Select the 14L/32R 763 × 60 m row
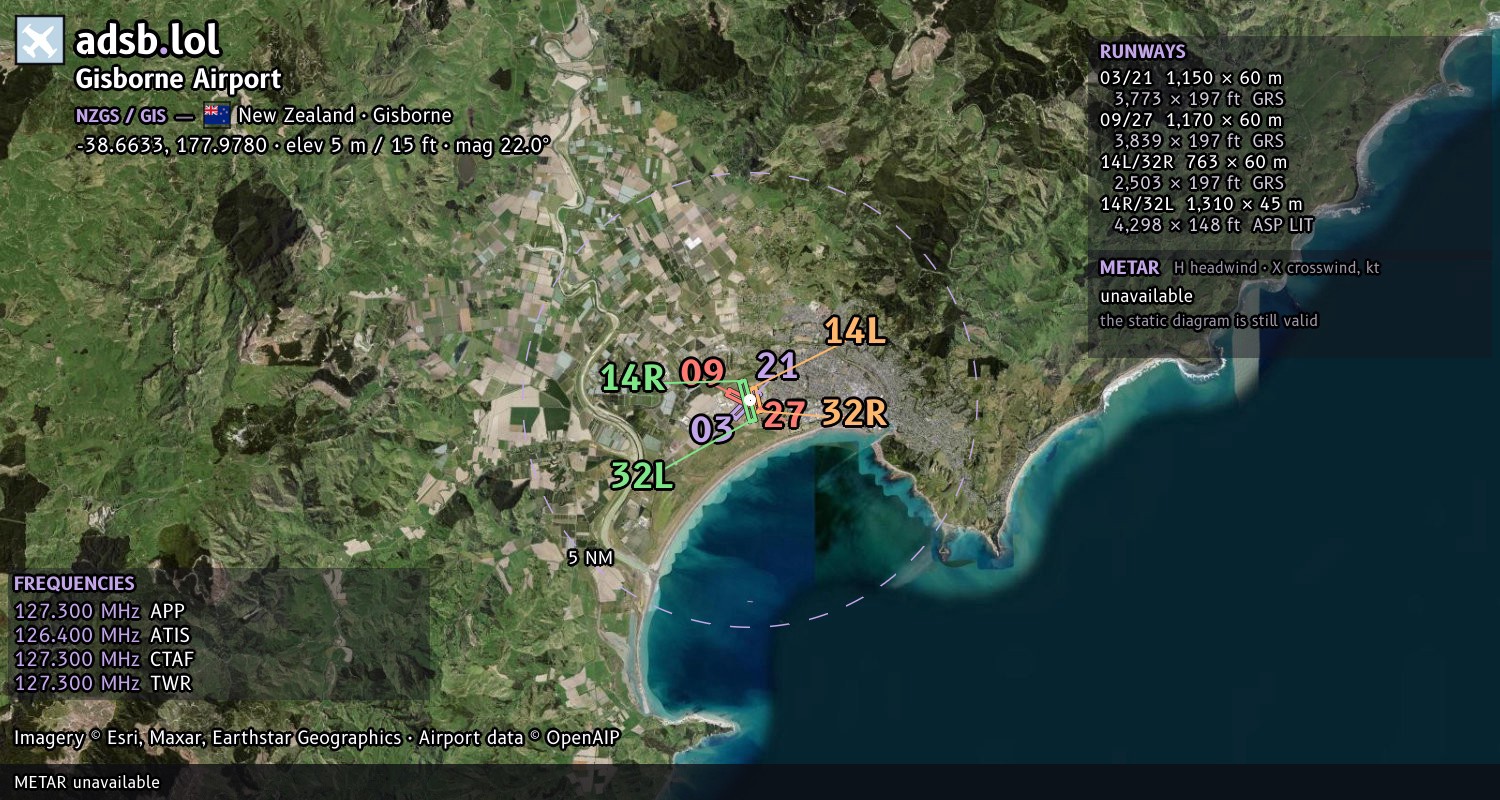 1194,162
